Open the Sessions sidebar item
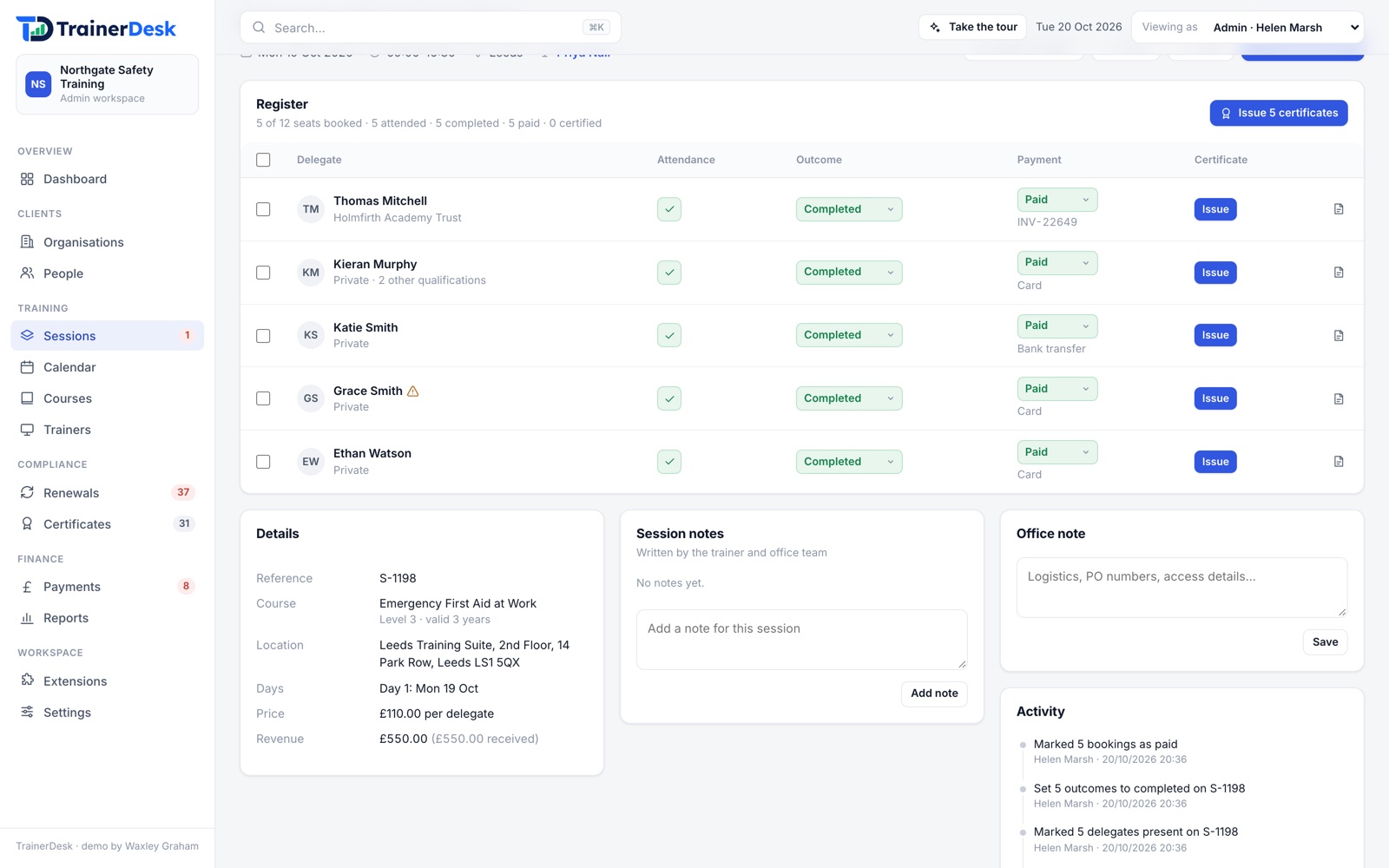This screenshot has width=1389, height=868. (108, 336)
